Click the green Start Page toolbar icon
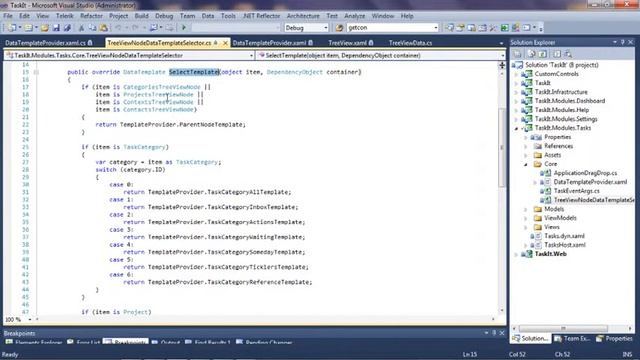Viewport: 640px width, 360px height. [x=504, y=28]
